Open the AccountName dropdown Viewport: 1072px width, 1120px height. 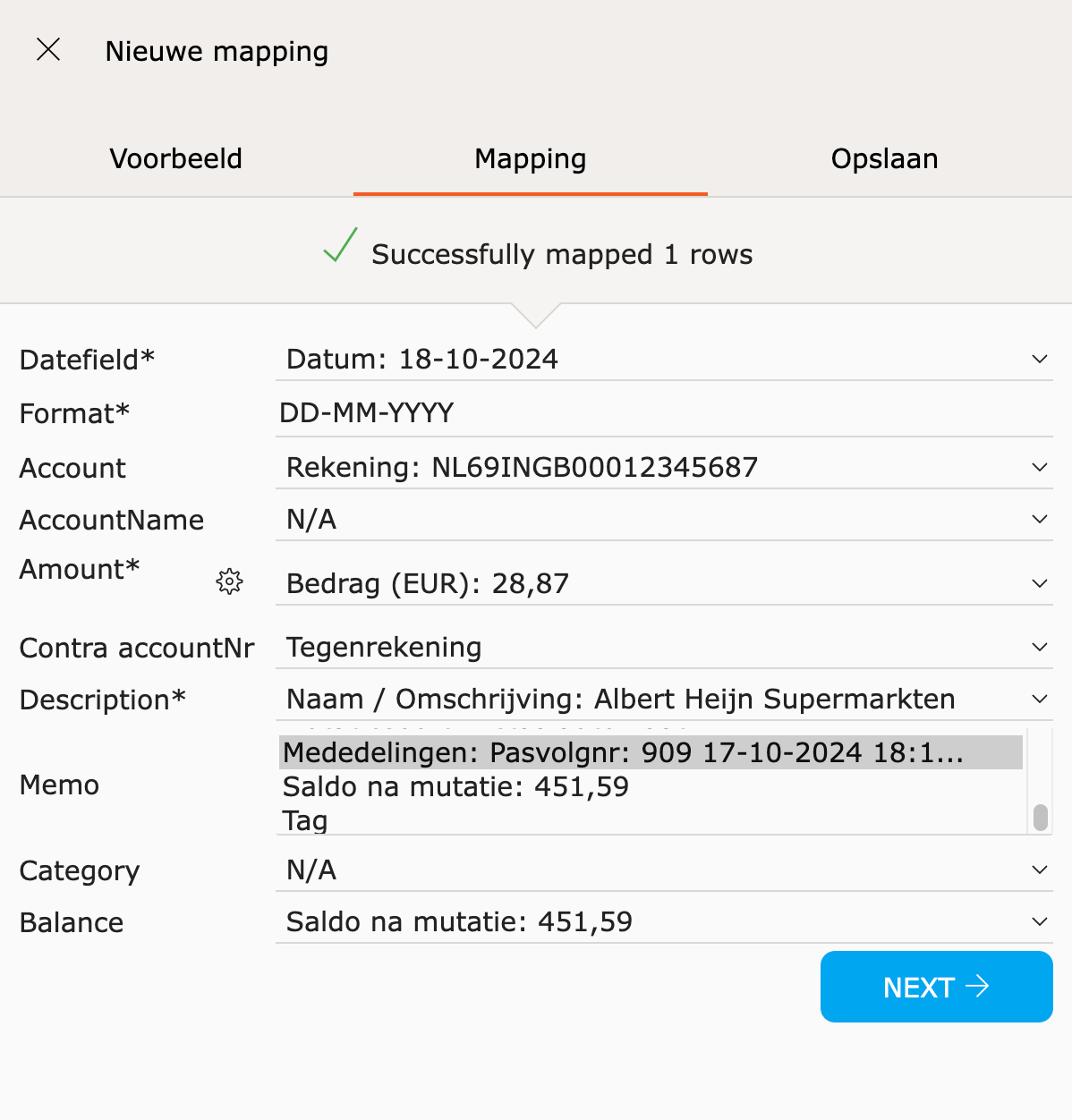tap(664, 520)
